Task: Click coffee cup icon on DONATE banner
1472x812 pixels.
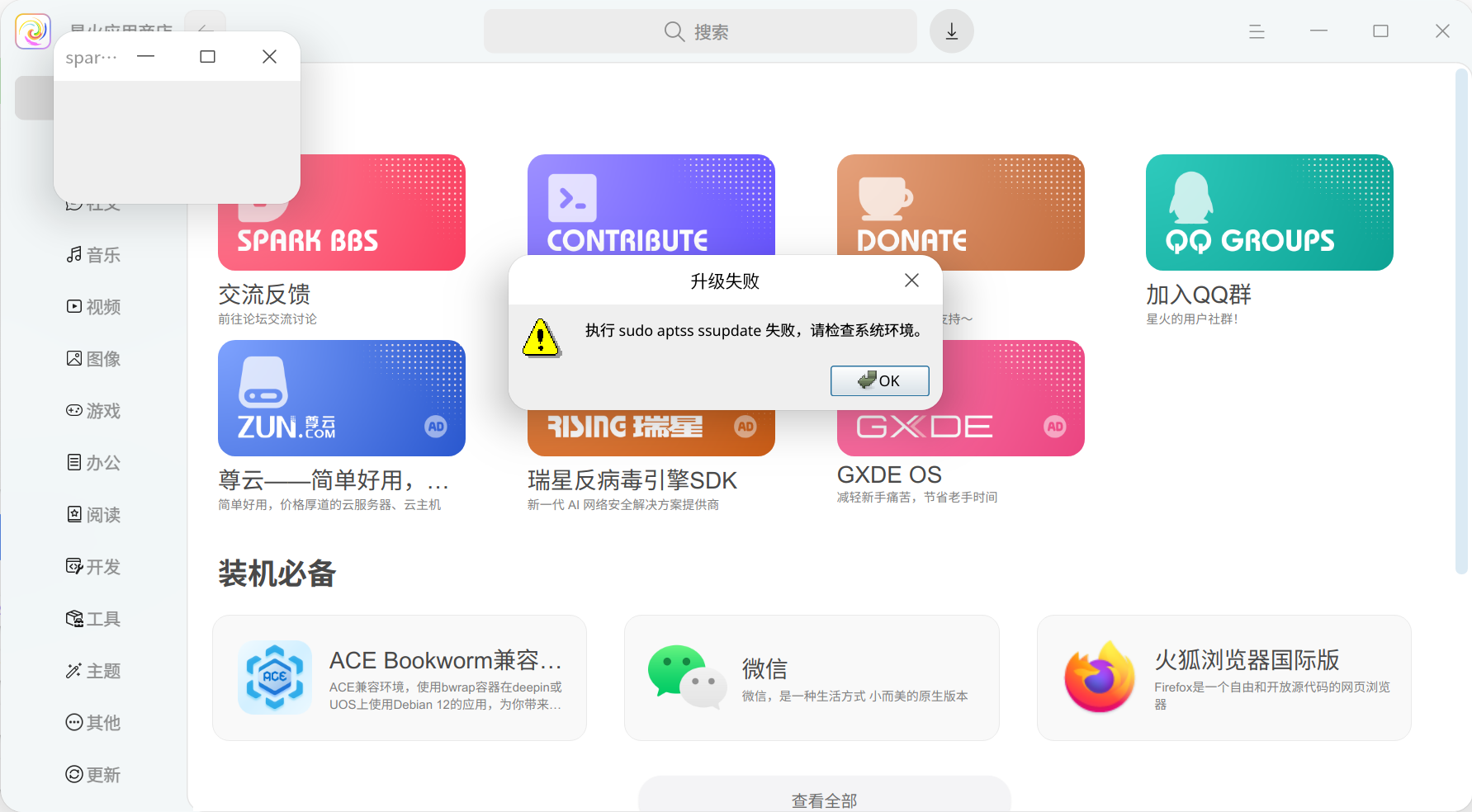Action: click(885, 198)
